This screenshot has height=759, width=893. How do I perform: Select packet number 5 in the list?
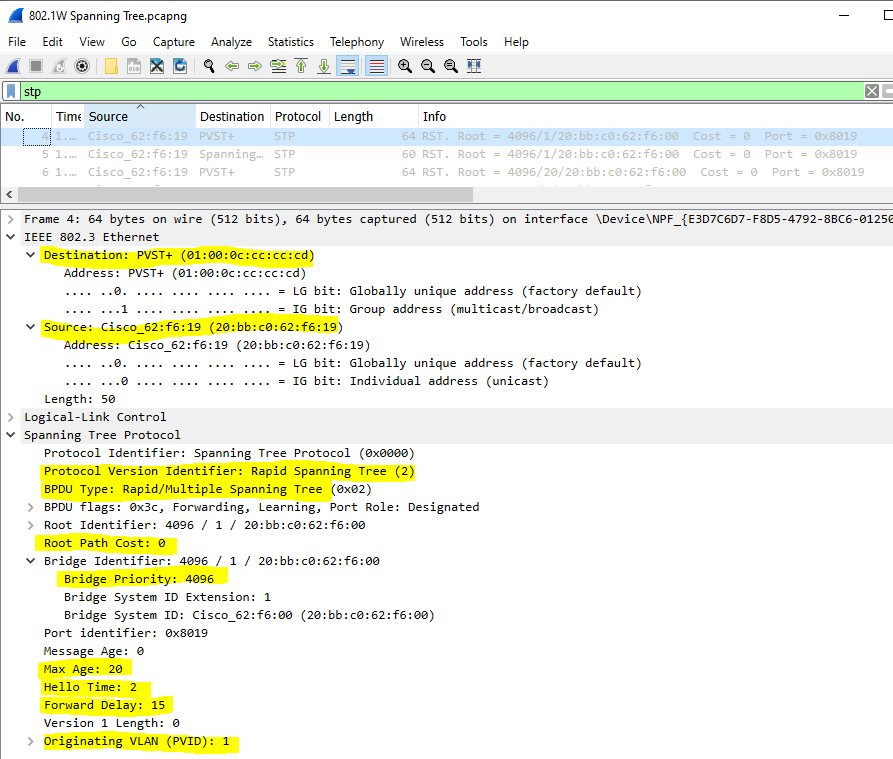click(x=446, y=154)
